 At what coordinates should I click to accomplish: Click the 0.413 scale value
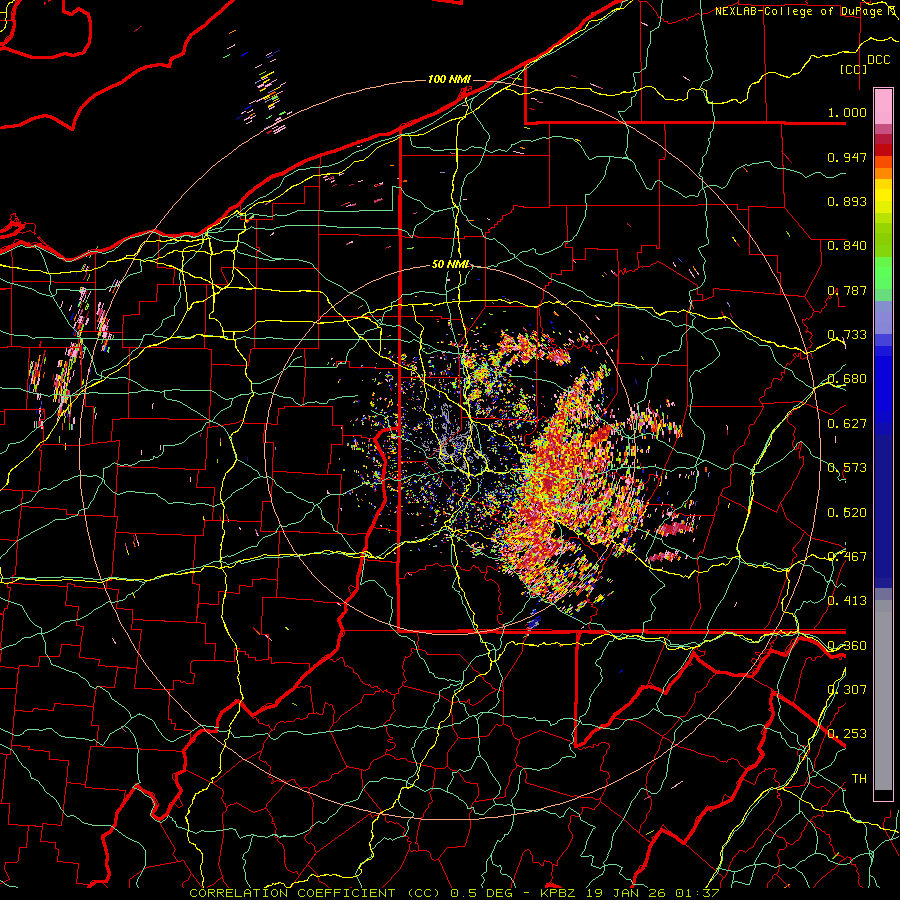click(847, 601)
